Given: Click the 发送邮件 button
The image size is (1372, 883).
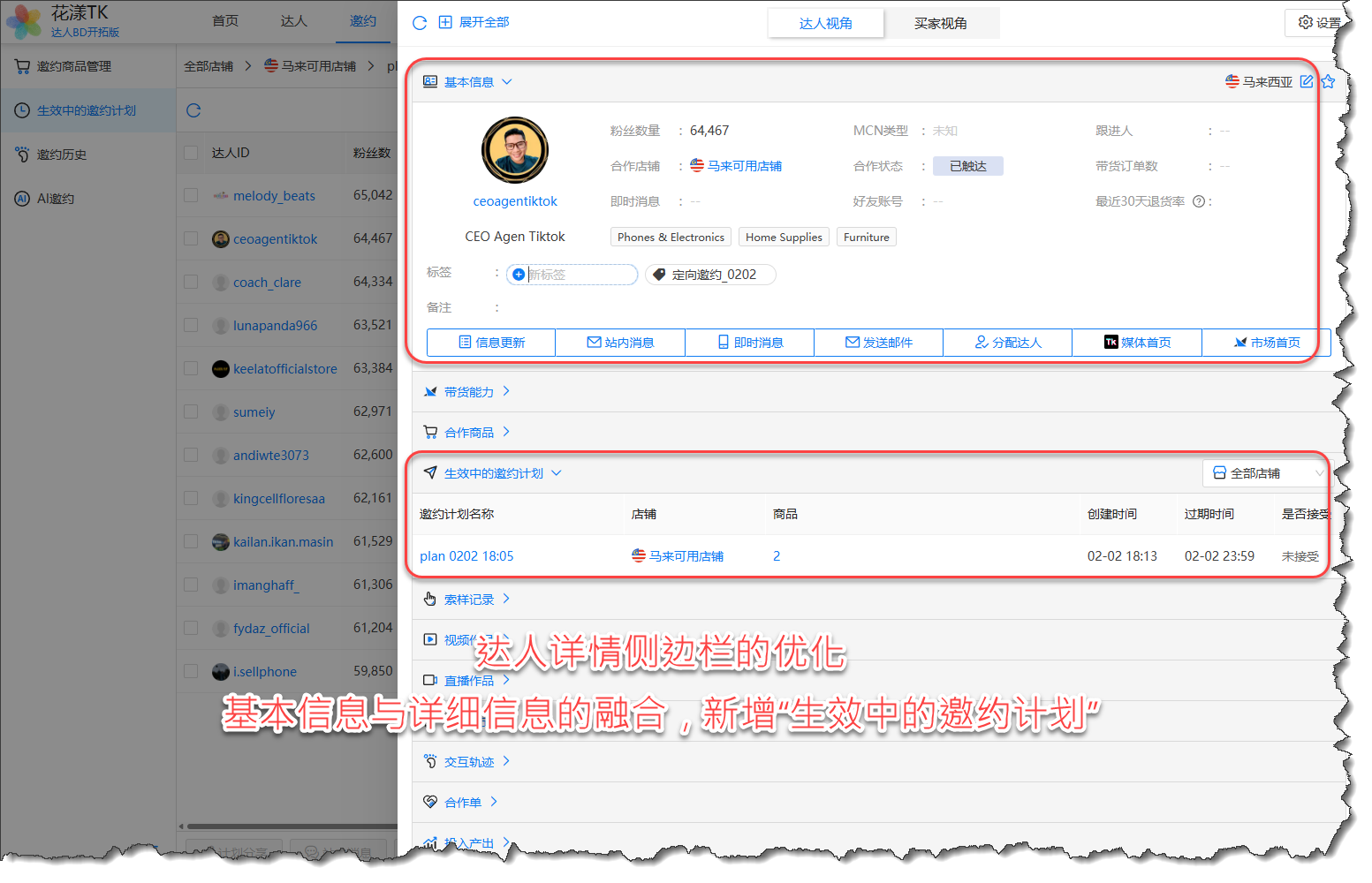Looking at the screenshot, I should pos(878,343).
